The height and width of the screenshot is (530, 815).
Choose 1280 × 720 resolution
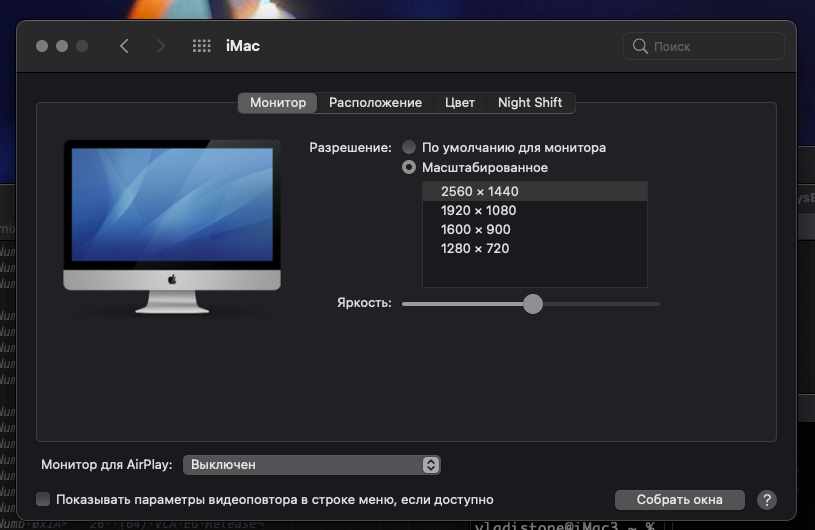point(535,248)
